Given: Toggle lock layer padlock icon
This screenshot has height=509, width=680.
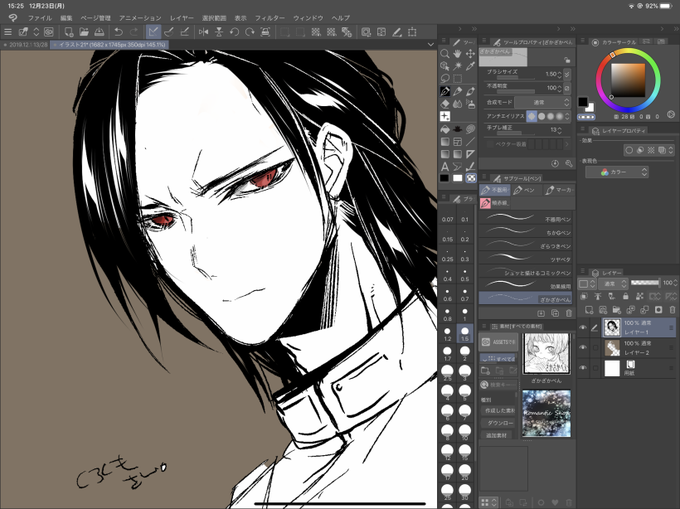Looking at the screenshot, I should (625, 296).
